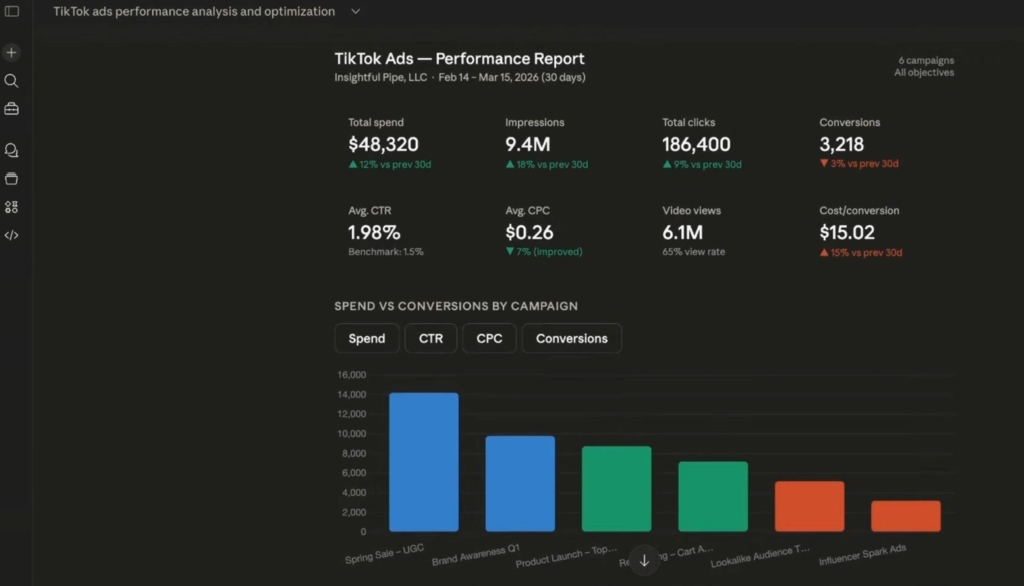Click the Conversions 3,218 value
Viewport: 1024px width, 586px height.
[842, 144]
